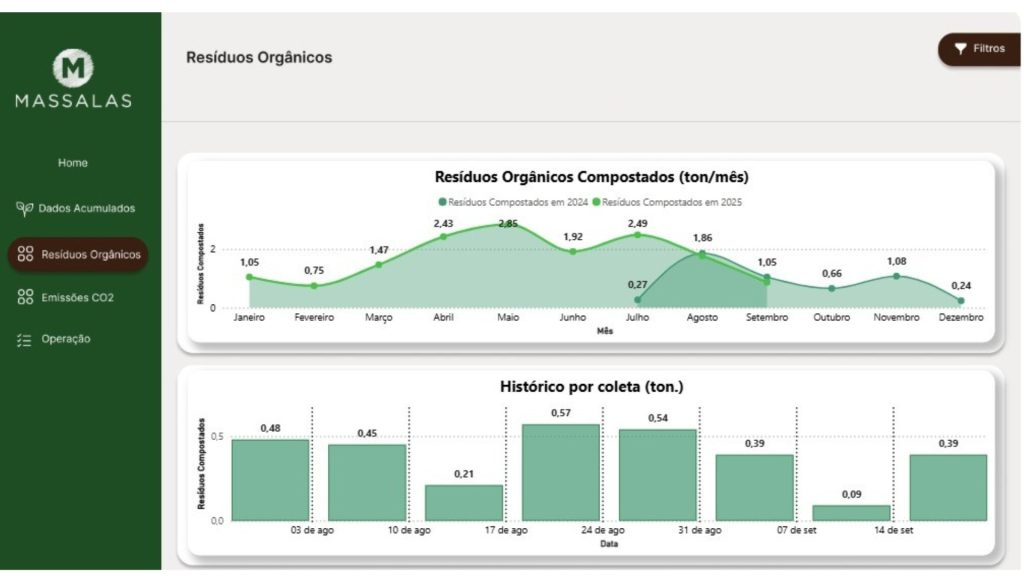1024x576 pixels.
Task: Click the 03 de ago axis label
Action: [x=312, y=530]
